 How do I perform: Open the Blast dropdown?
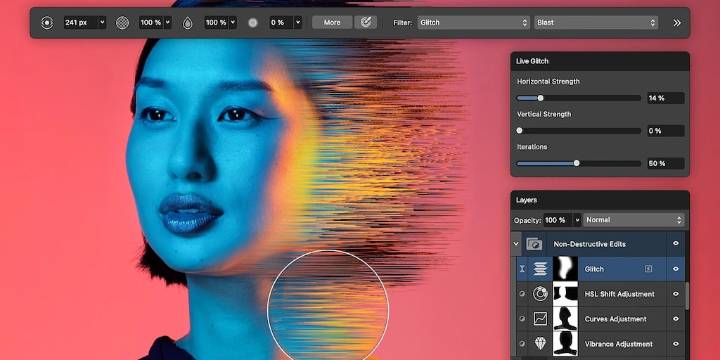tap(596, 22)
